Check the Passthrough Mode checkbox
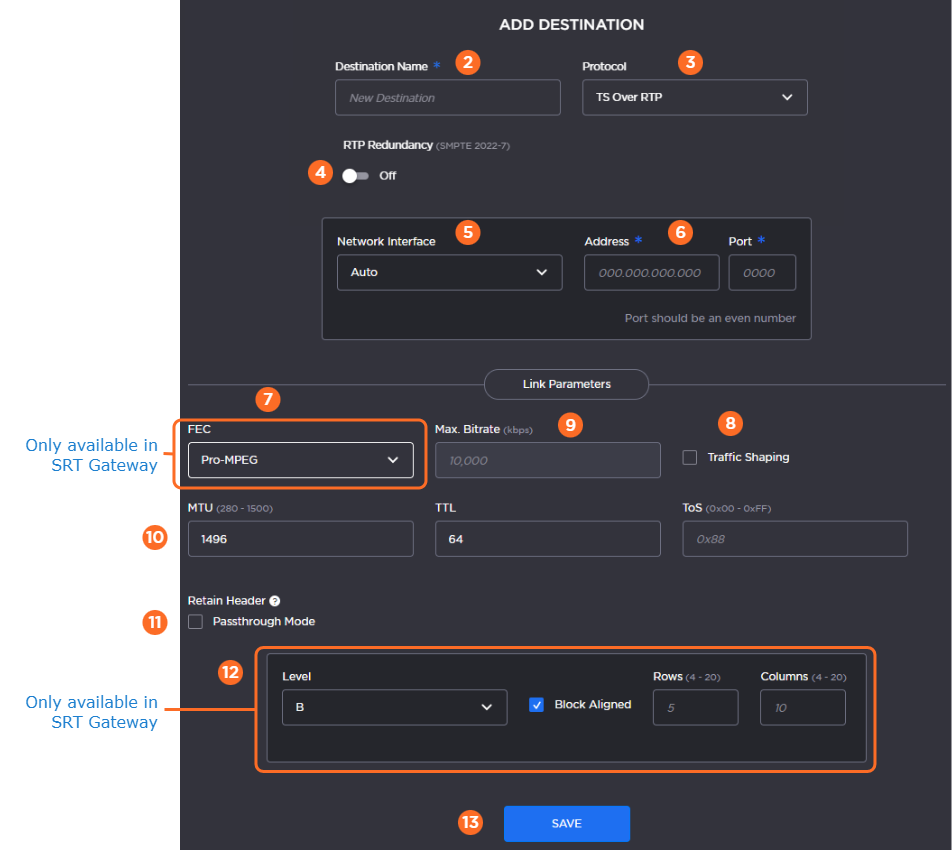The height and width of the screenshot is (850, 952). (x=195, y=622)
